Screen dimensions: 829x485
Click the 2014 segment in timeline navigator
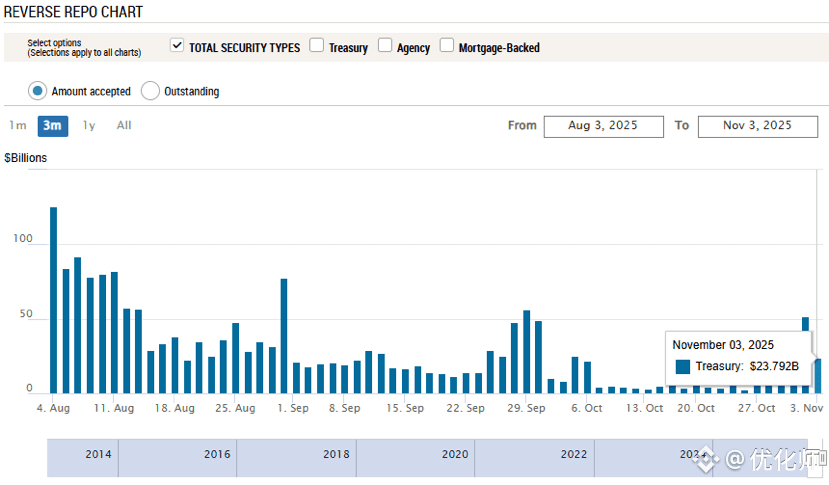(98, 455)
